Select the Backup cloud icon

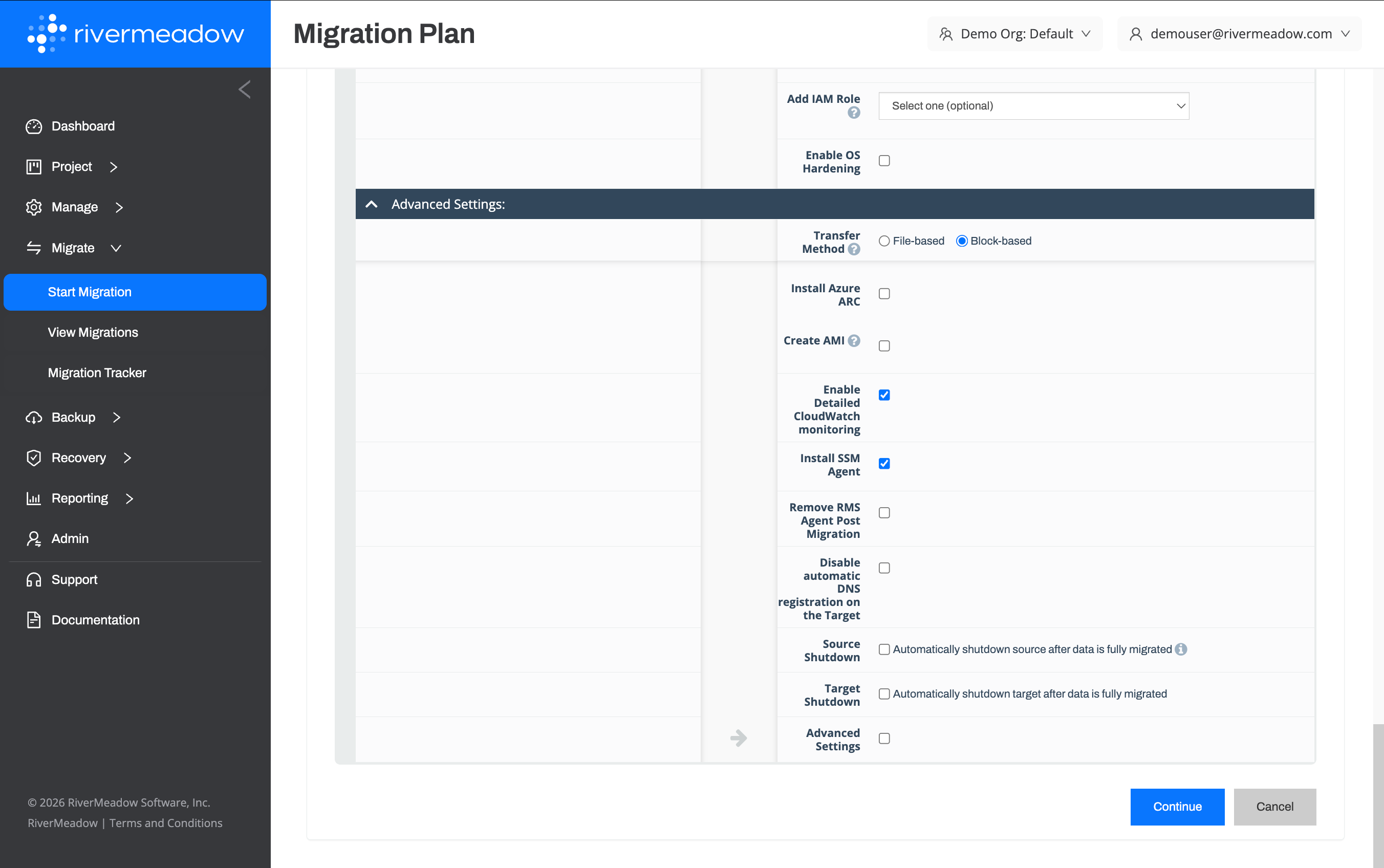click(34, 417)
